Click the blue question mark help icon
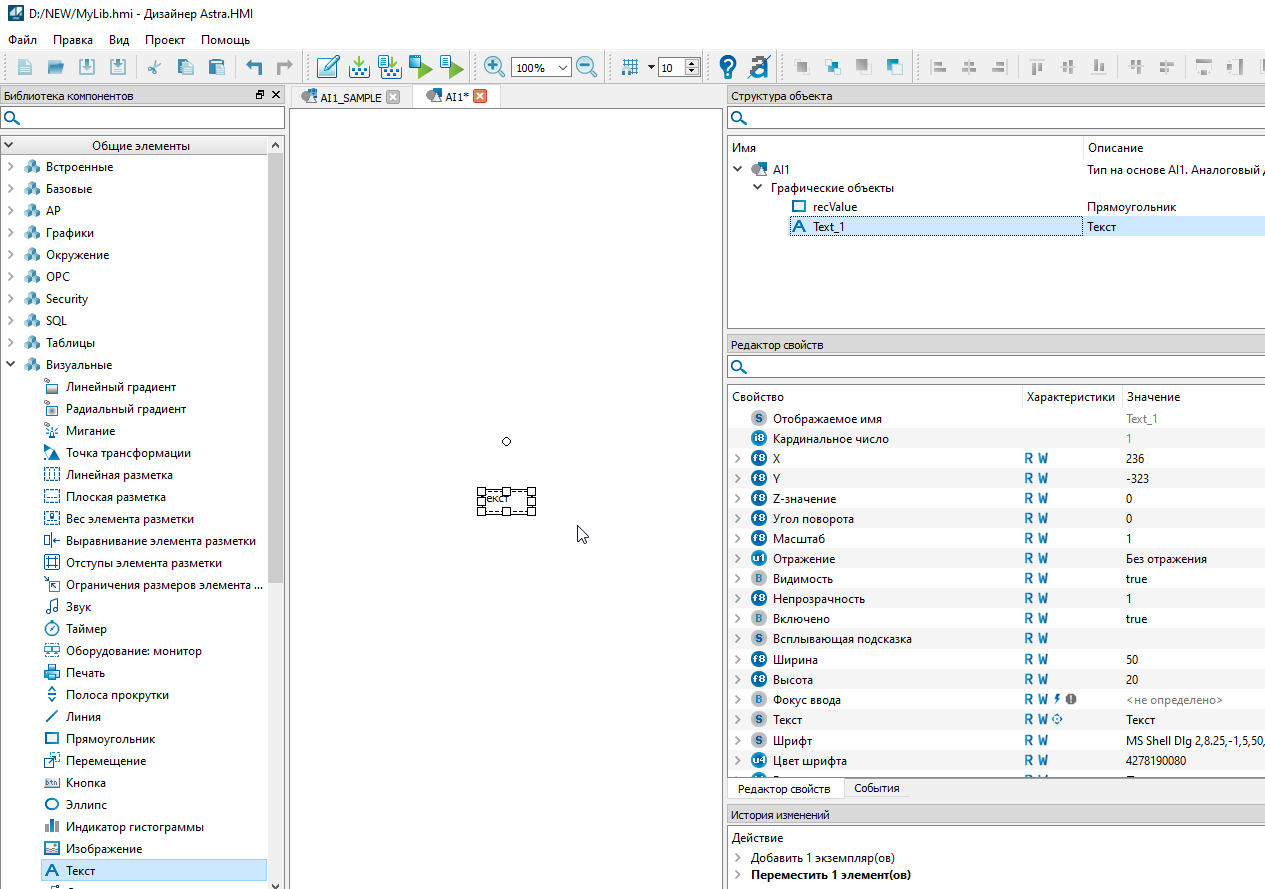Viewport: 1265px width, 889px height. [x=728, y=67]
